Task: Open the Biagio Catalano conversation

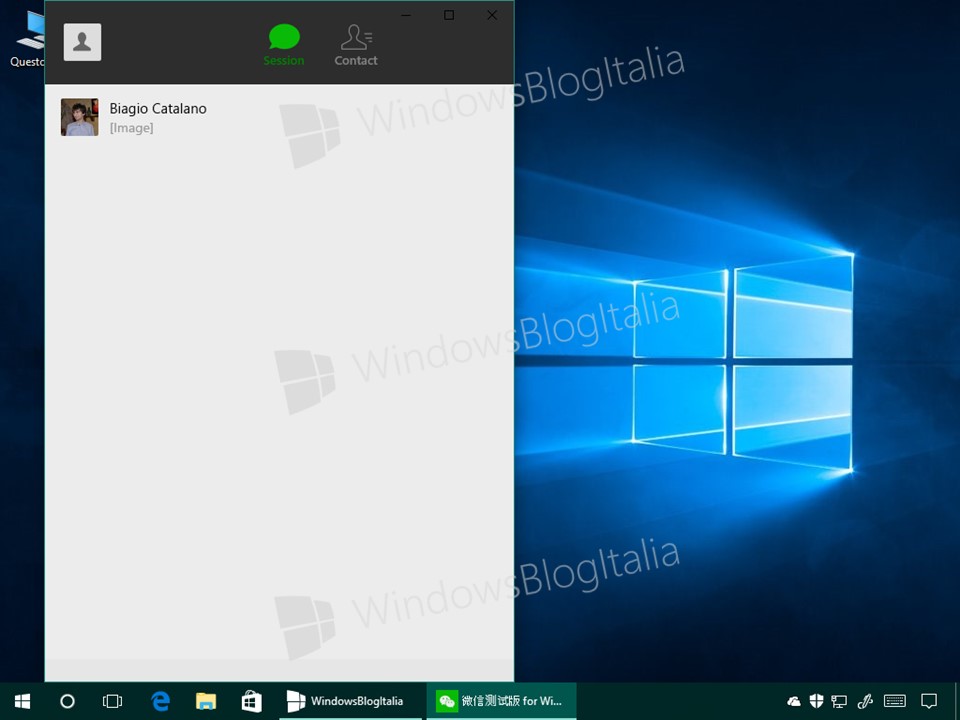Action: [x=279, y=117]
